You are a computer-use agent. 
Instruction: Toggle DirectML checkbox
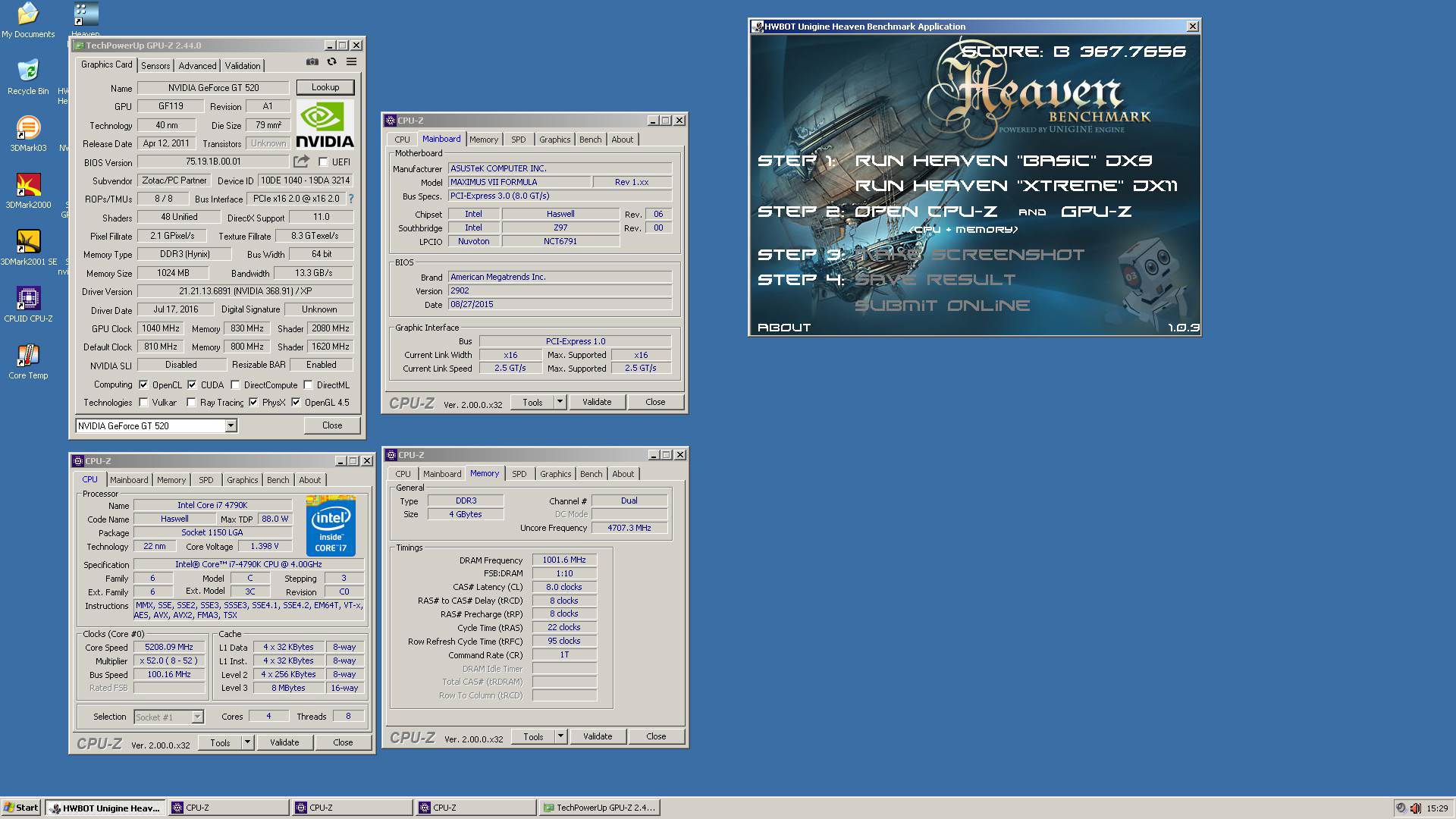click(x=308, y=384)
